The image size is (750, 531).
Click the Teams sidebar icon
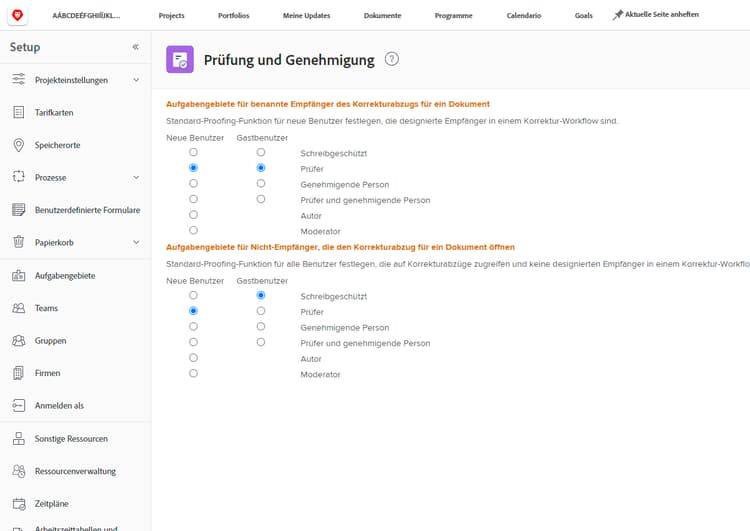pyautogui.click(x=18, y=308)
